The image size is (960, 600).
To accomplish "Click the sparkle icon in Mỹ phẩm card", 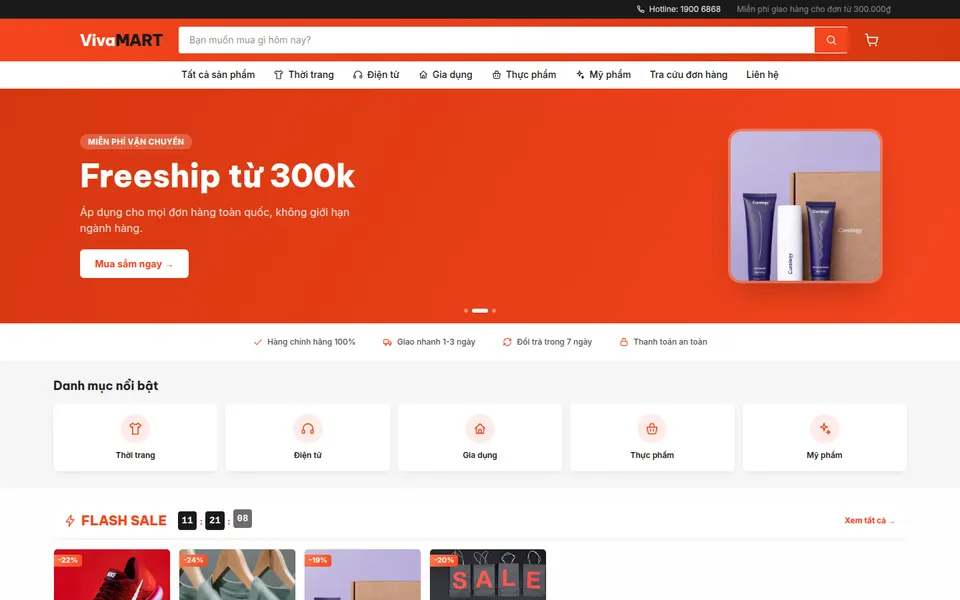I will coord(825,429).
